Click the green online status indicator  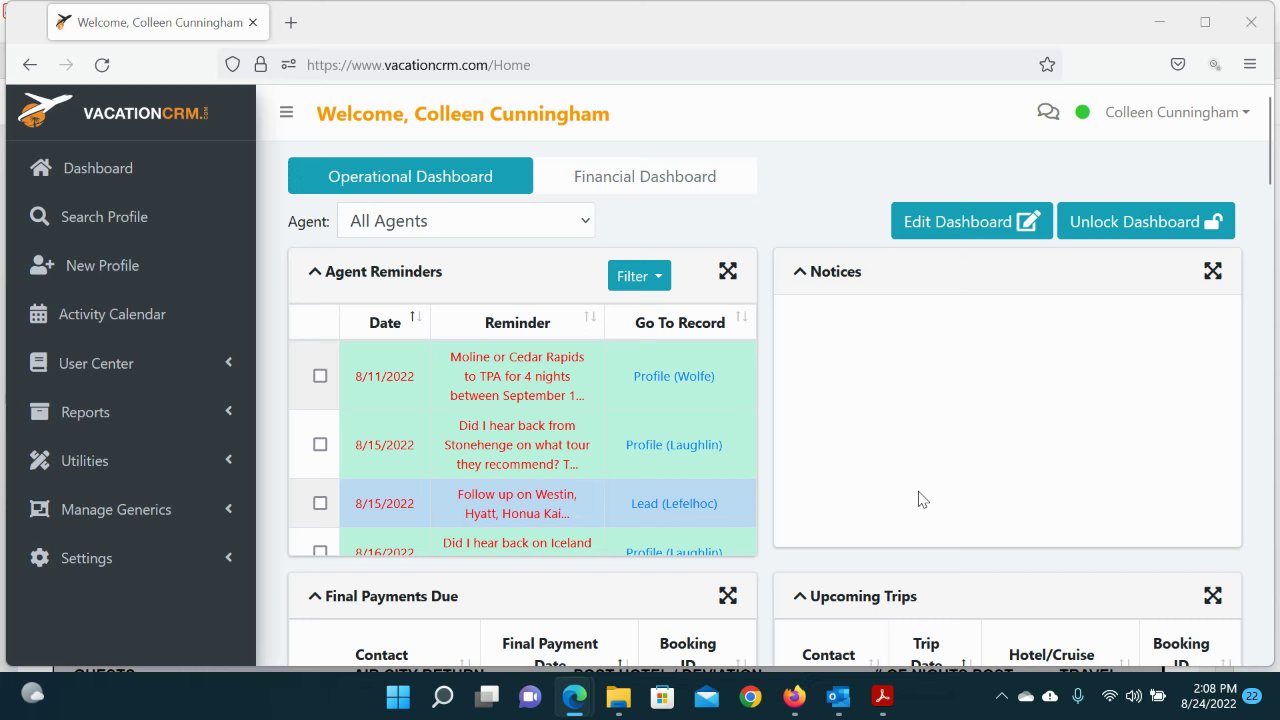point(1082,112)
